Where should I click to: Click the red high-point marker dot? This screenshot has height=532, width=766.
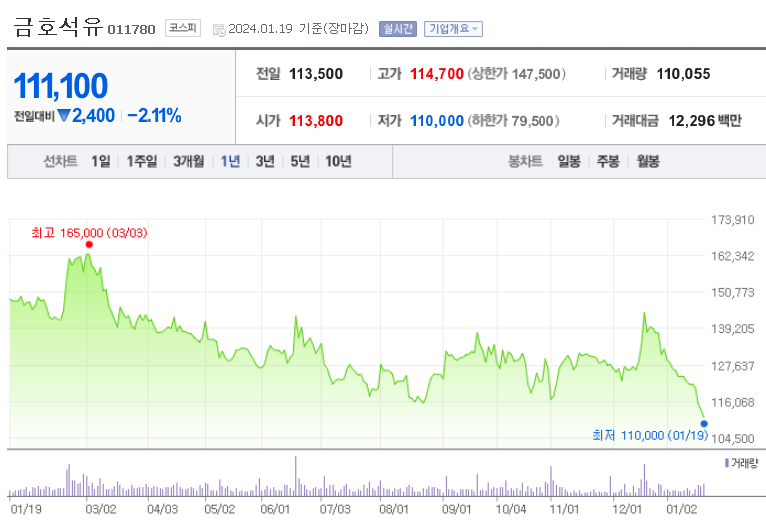pos(89,244)
